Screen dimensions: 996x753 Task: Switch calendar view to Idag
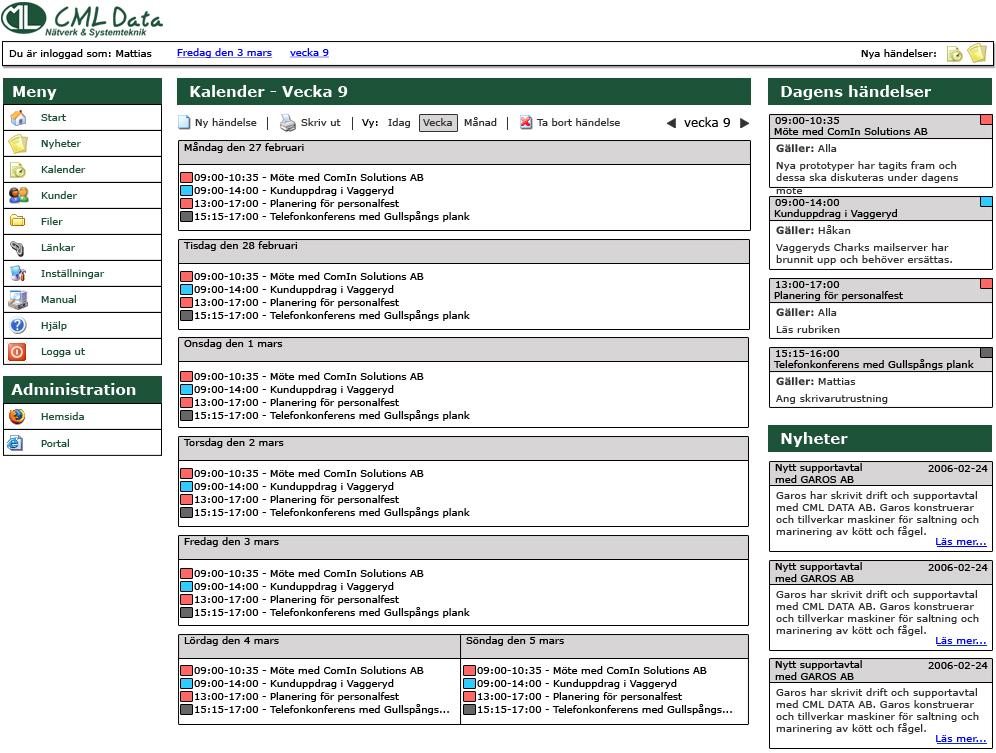click(399, 123)
